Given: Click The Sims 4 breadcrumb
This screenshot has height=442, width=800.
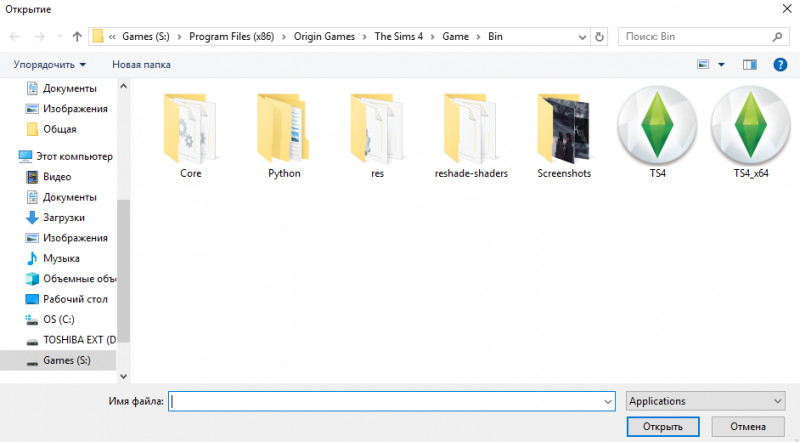Looking at the screenshot, I should (398, 37).
